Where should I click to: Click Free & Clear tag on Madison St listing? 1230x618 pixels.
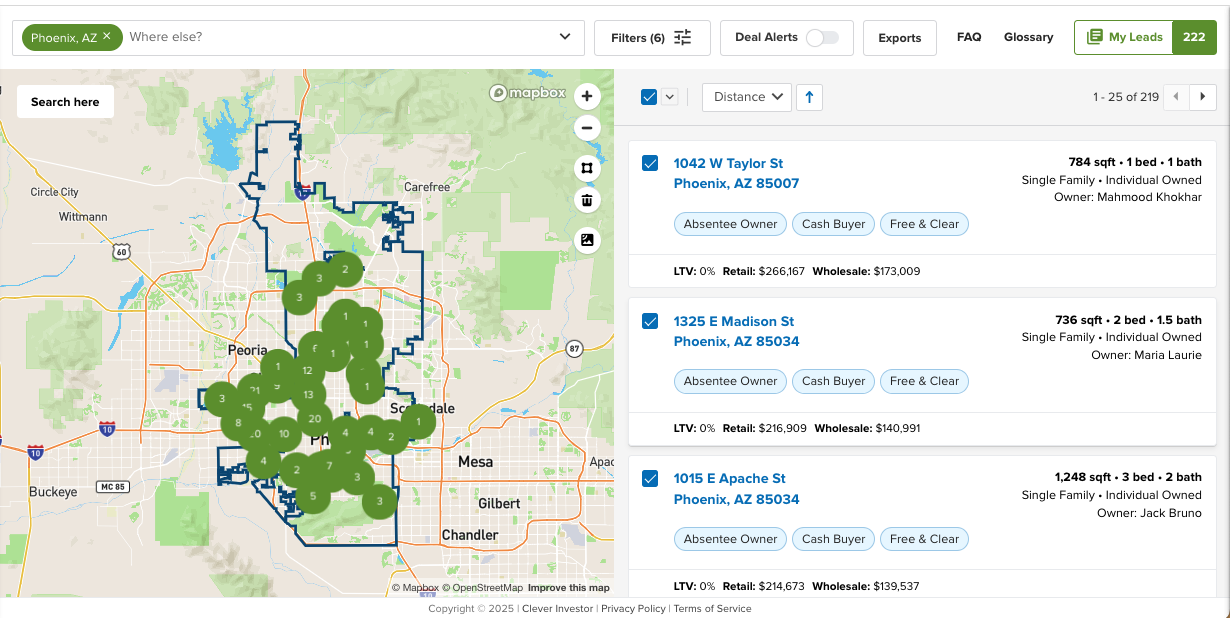925,381
